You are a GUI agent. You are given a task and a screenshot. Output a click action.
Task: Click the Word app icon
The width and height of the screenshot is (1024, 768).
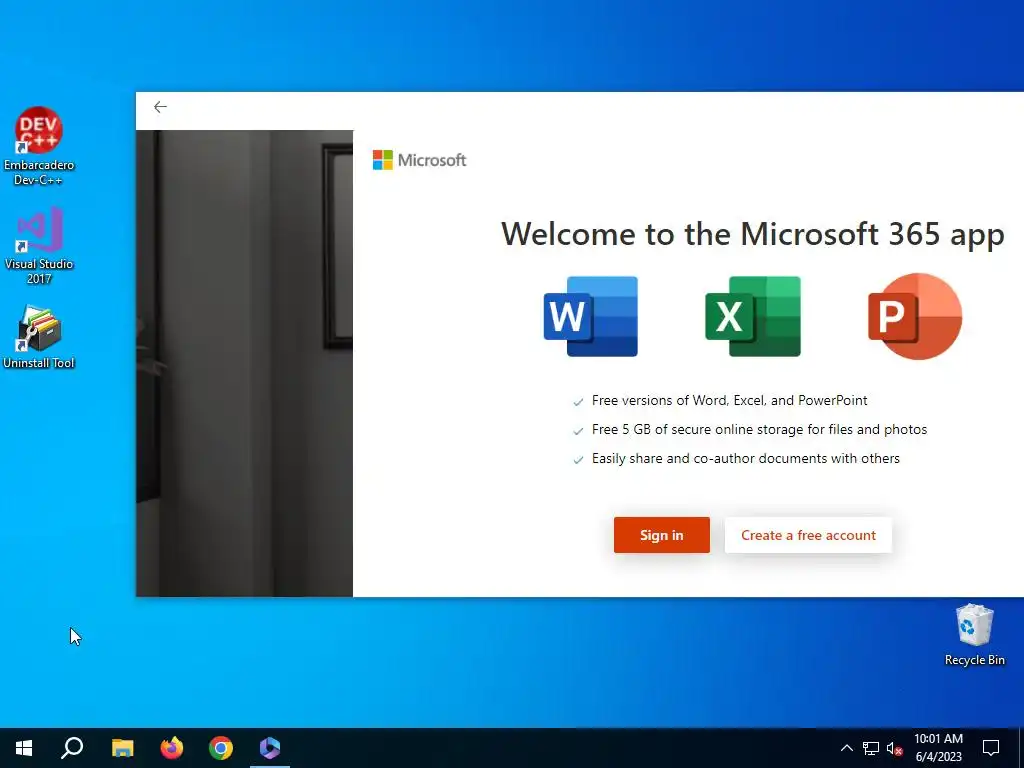coord(590,317)
